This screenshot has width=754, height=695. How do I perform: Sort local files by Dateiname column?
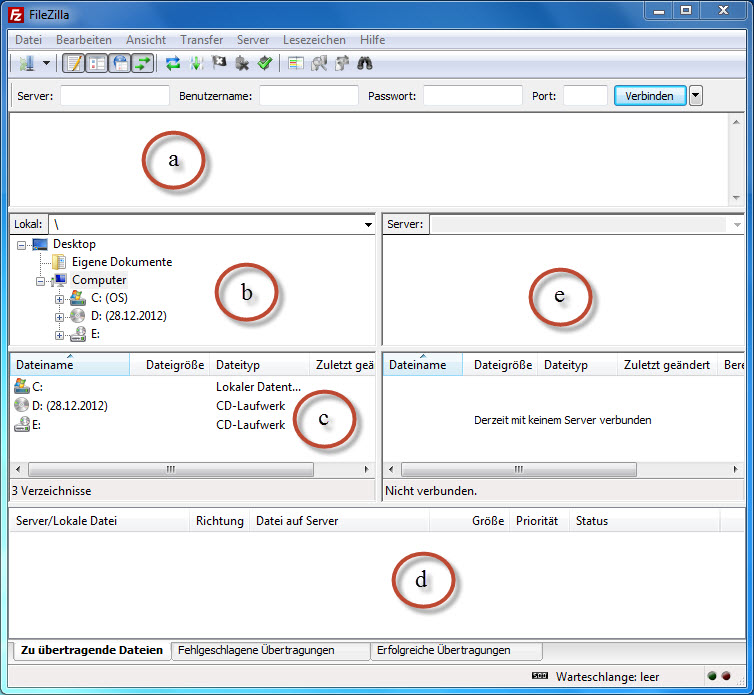(x=70, y=365)
